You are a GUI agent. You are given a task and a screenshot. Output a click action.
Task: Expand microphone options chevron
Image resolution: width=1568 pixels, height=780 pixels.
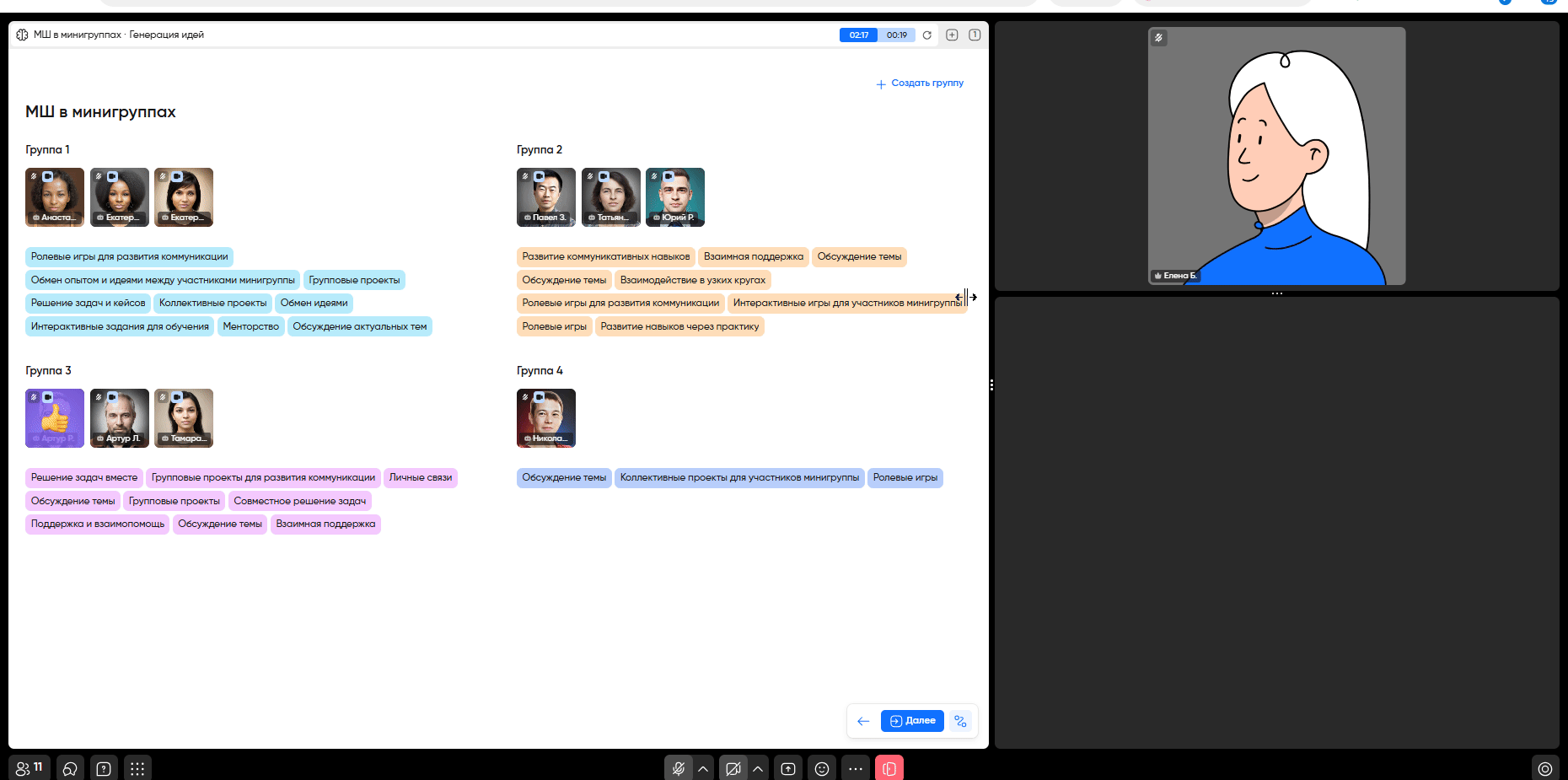(703, 768)
